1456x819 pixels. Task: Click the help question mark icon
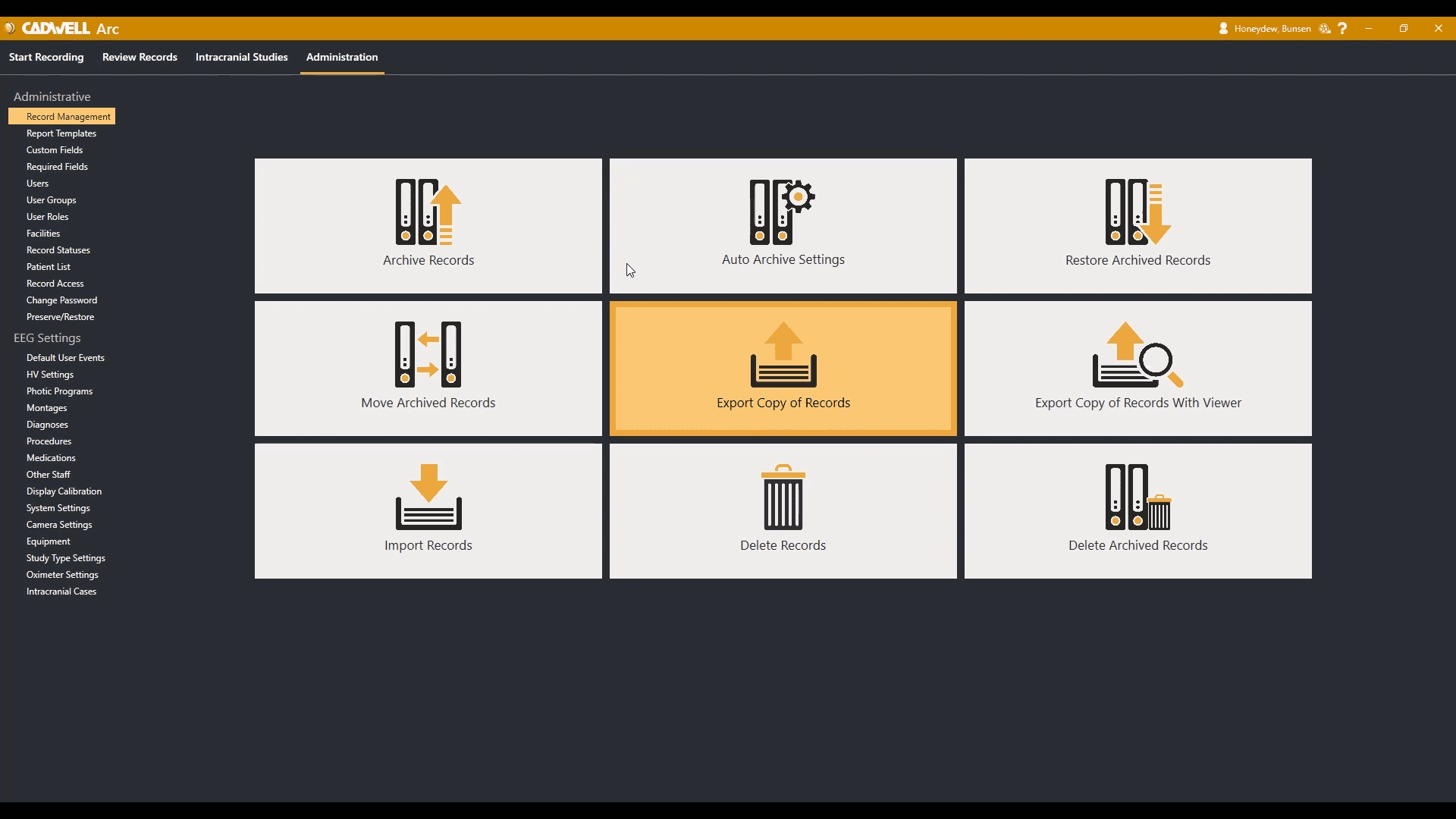(1343, 28)
